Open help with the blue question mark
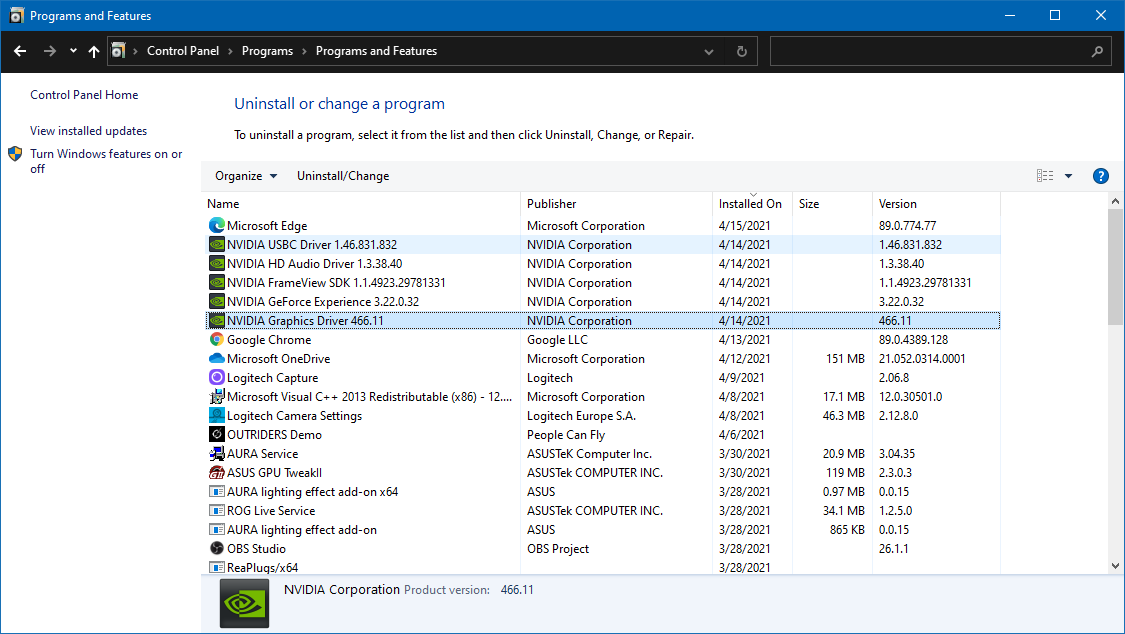 (1100, 176)
